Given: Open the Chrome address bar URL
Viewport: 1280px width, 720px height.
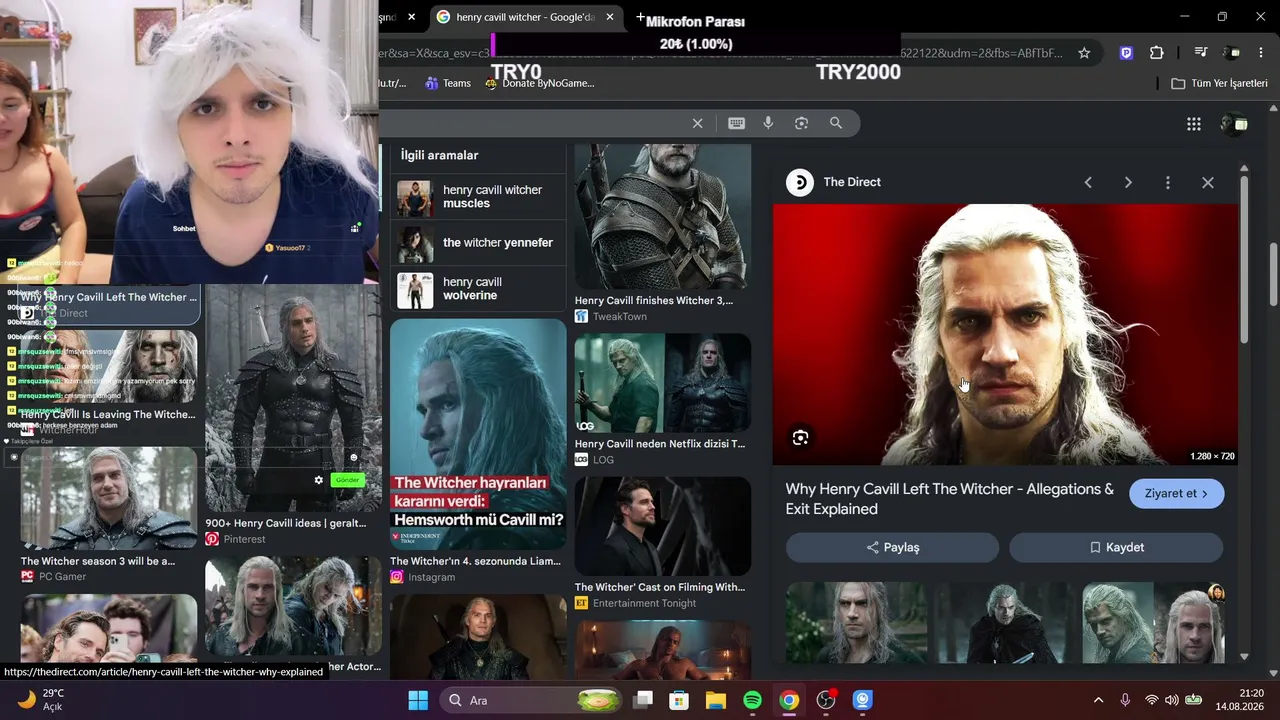Looking at the screenshot, I should pos(720,53).
